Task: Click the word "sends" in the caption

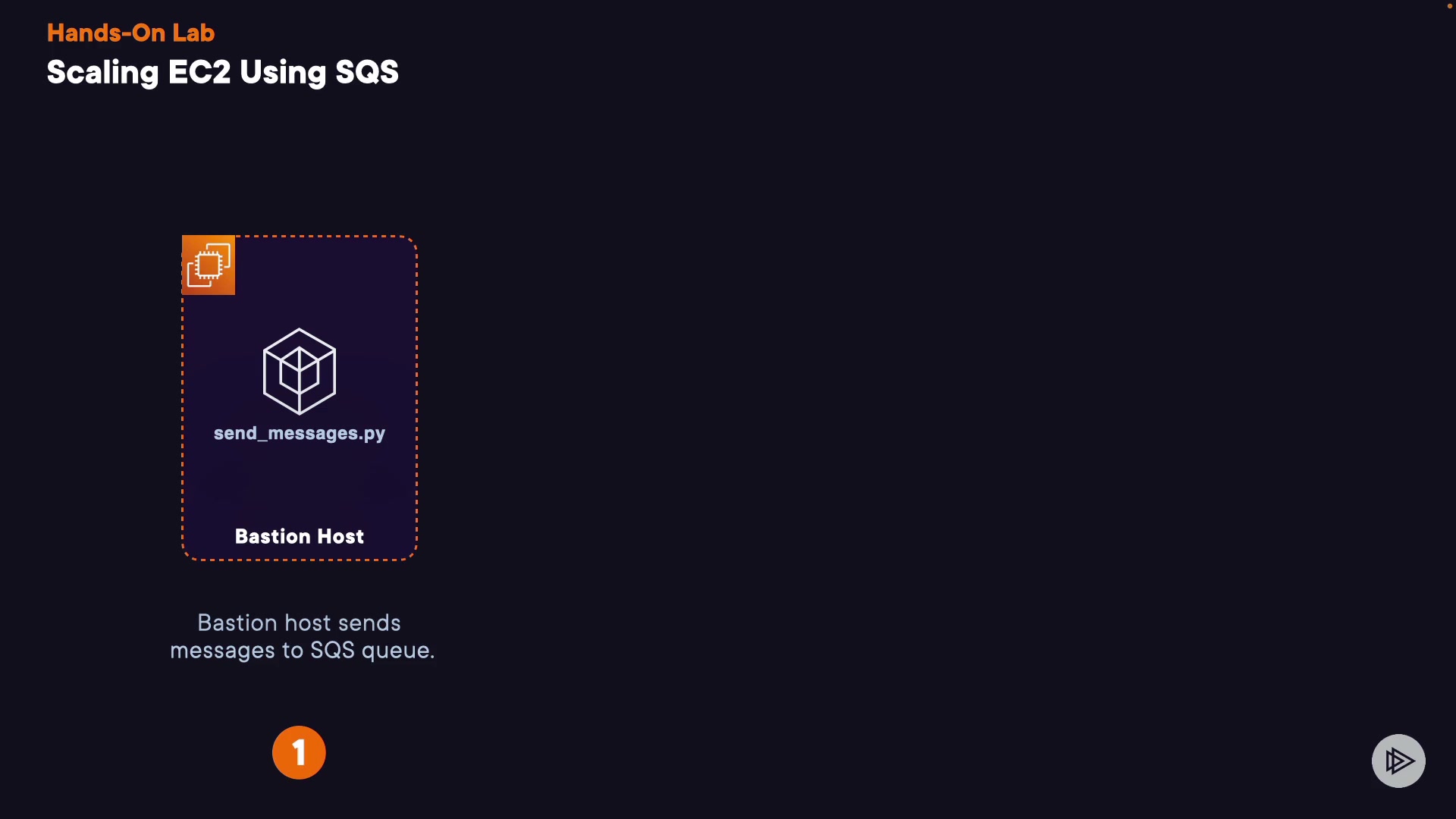Action: point(369,623)
